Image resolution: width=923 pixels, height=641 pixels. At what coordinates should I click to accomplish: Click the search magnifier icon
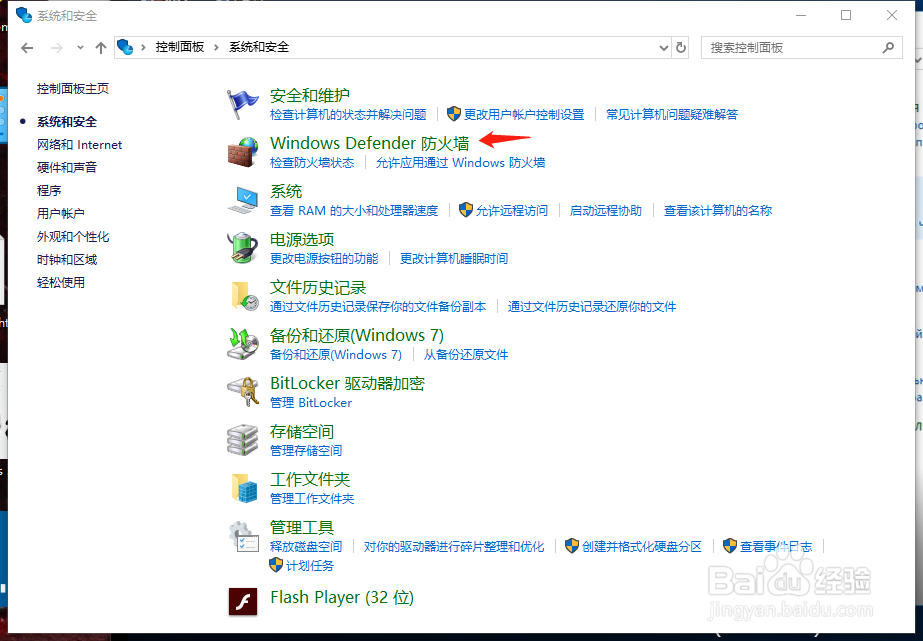click(x=888, y=48)
